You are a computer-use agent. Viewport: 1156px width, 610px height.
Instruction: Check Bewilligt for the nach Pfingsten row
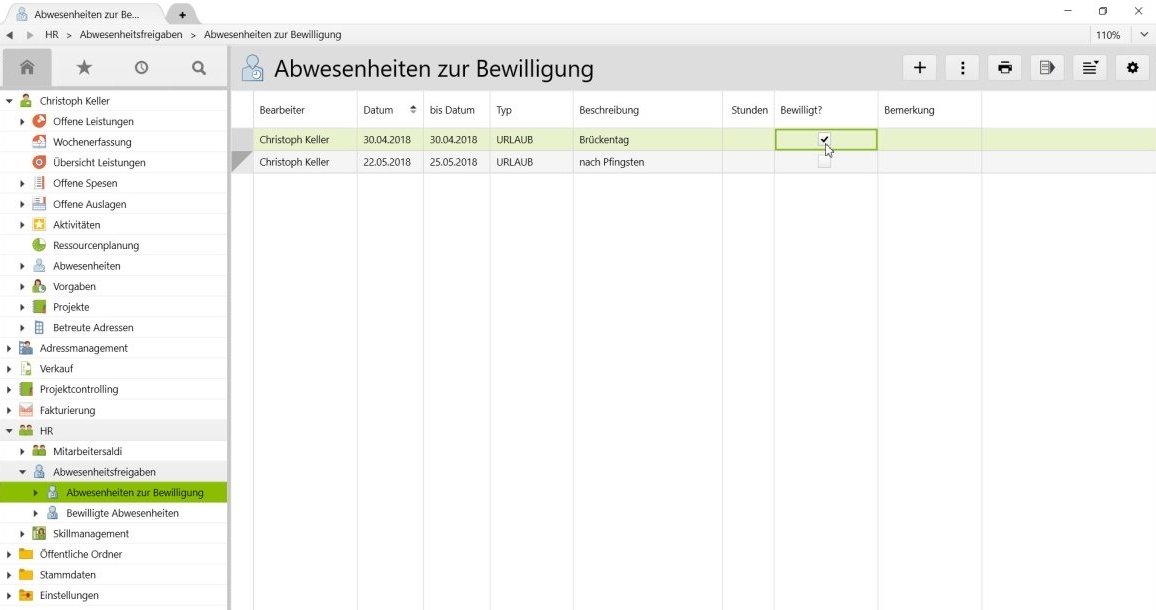(x=825, y=161)
